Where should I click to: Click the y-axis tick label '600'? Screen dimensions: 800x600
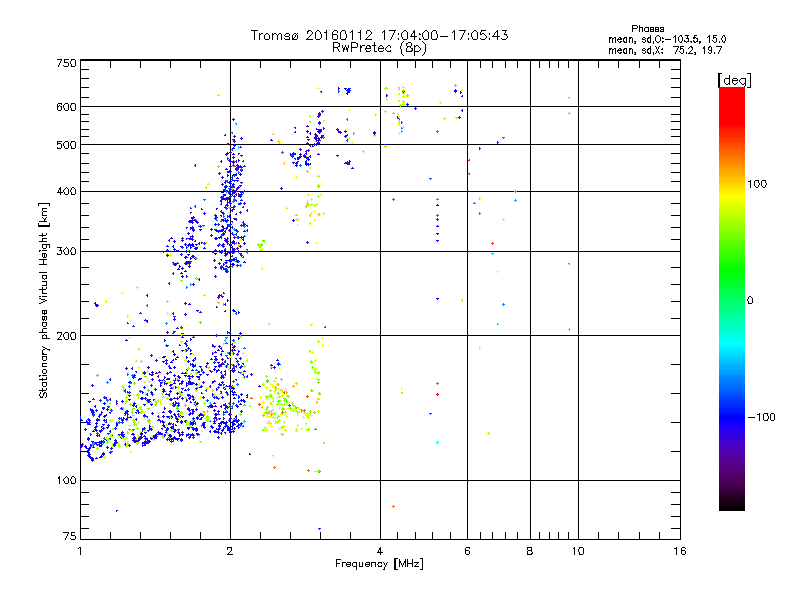pos(66,107)
